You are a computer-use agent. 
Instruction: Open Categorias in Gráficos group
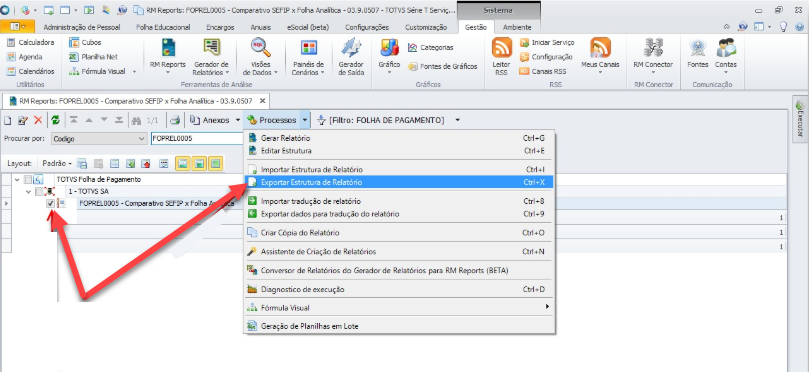click(x=431, y=47)
